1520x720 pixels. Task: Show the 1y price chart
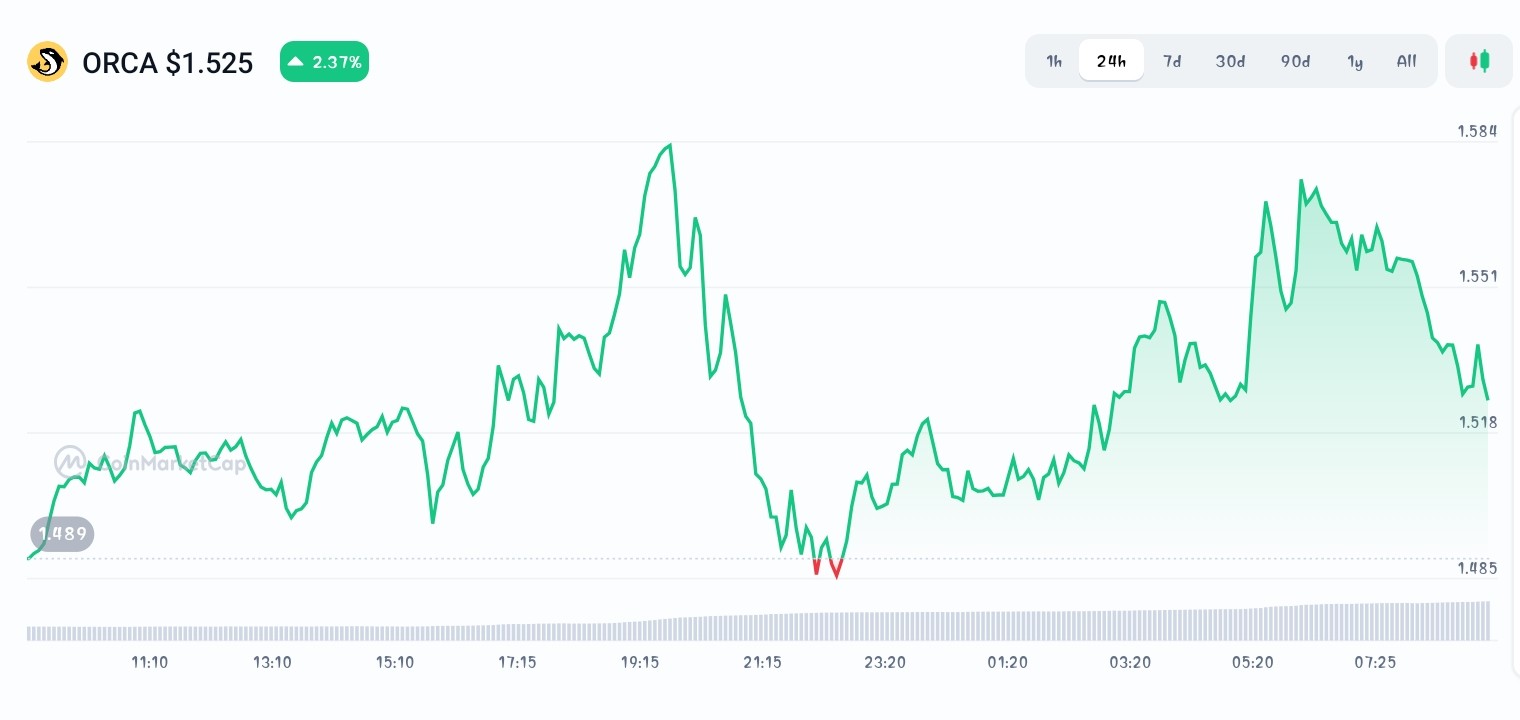(1355, 61)
